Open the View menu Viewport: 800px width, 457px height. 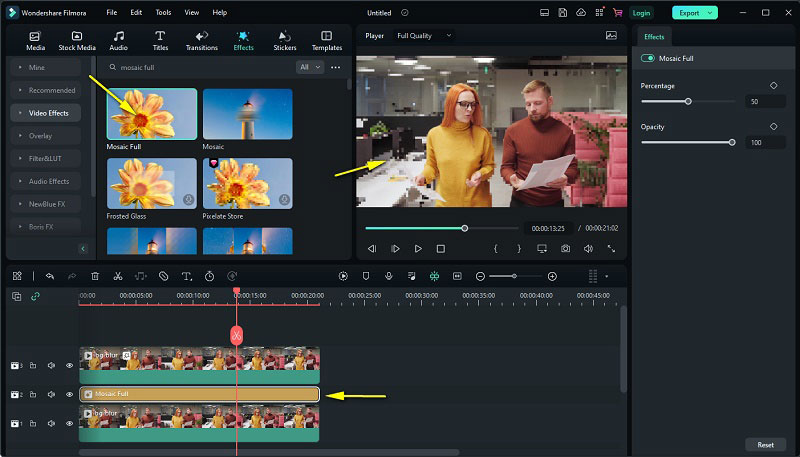coord(192,12)
